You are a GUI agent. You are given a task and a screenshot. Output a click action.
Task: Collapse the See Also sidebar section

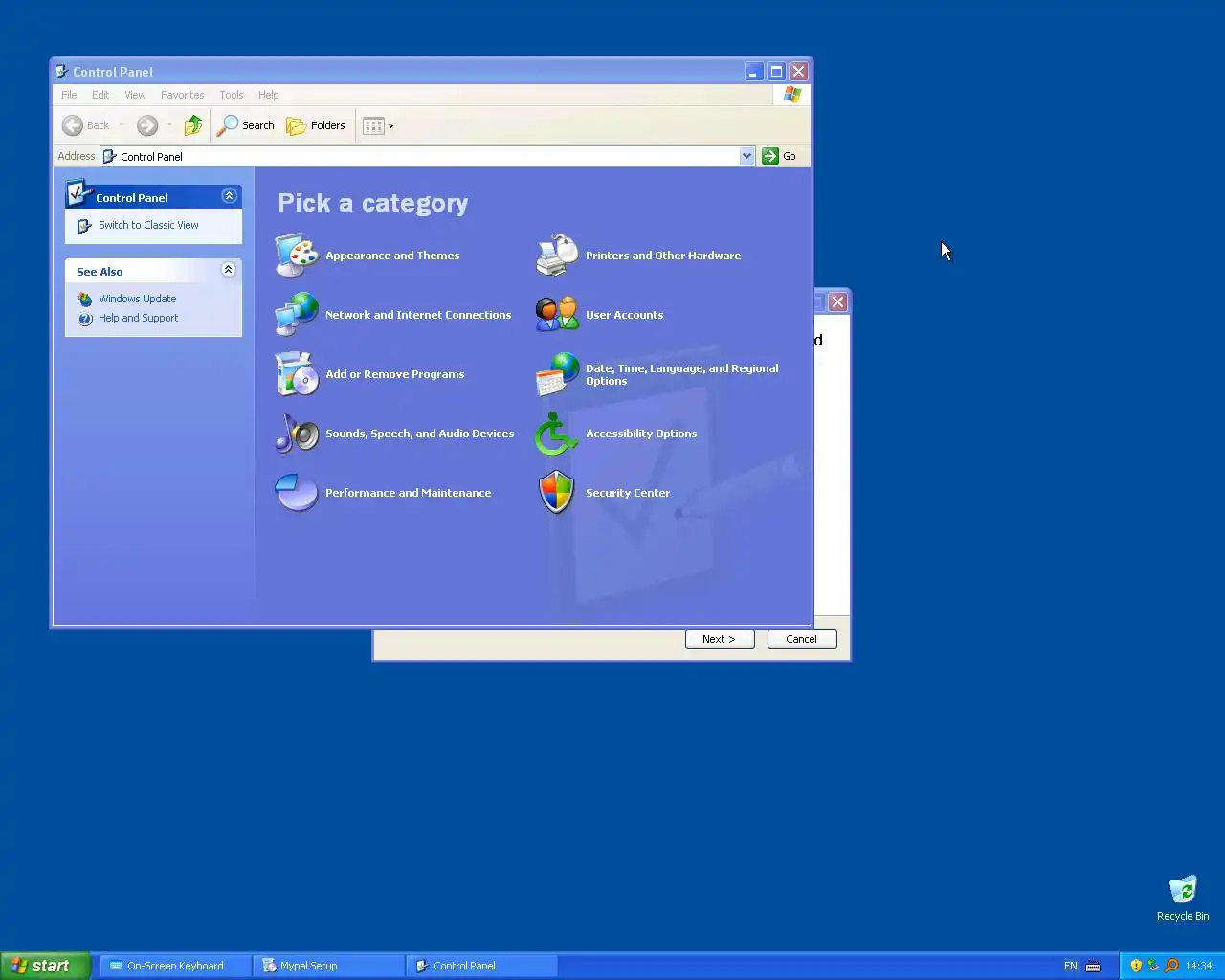coord(229,270)
